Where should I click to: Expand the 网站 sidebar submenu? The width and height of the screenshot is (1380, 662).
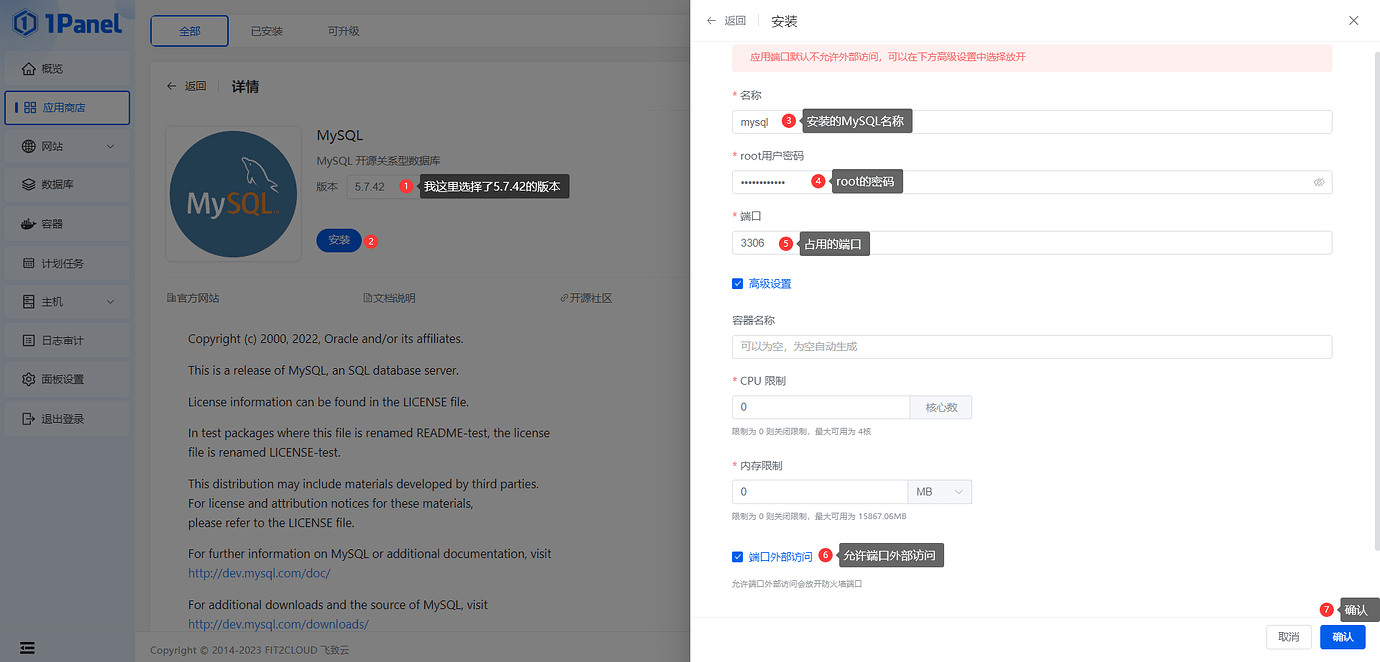[110, 147]
